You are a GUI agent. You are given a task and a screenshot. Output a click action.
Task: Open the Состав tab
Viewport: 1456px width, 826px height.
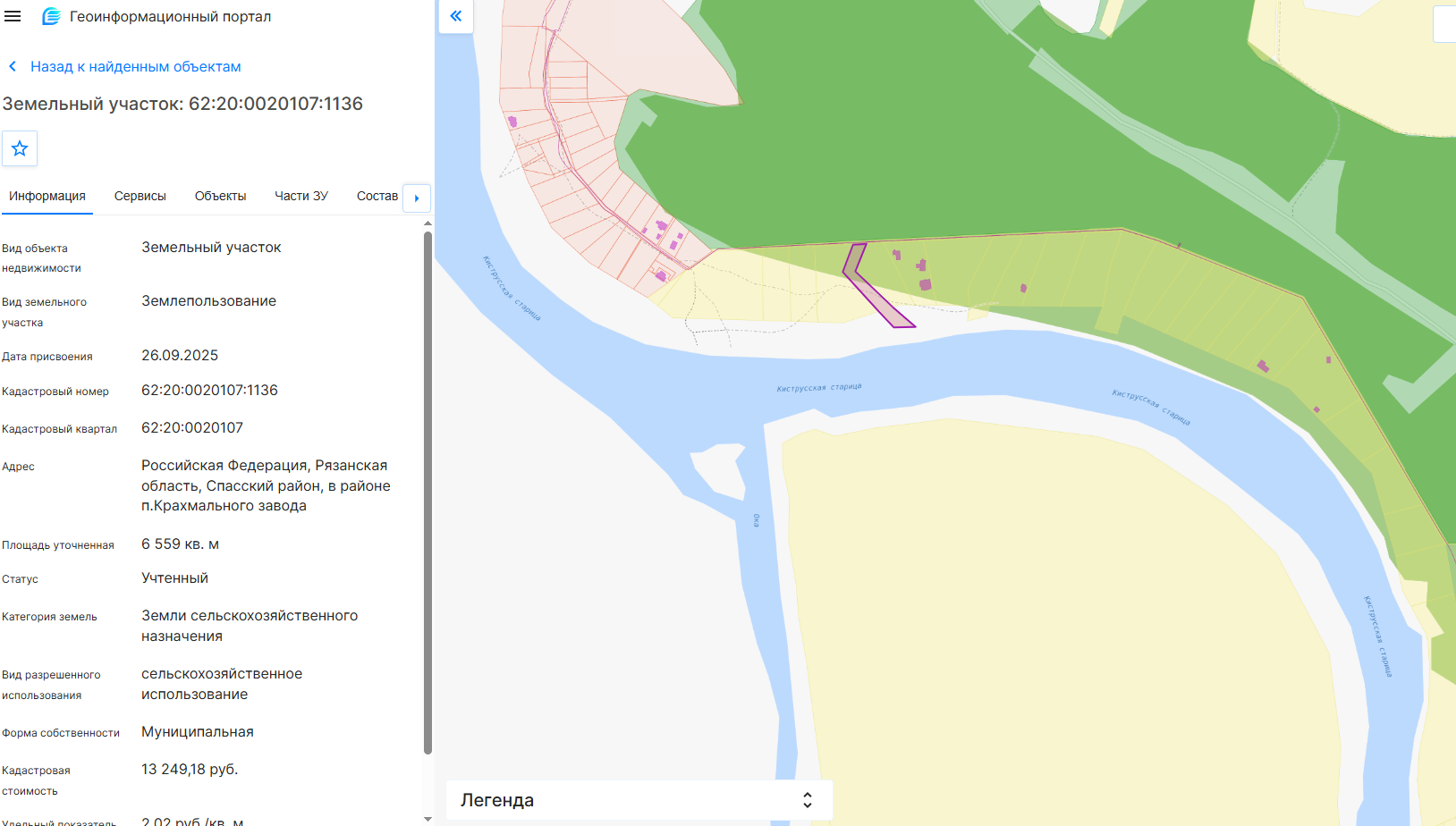[377, 196]
